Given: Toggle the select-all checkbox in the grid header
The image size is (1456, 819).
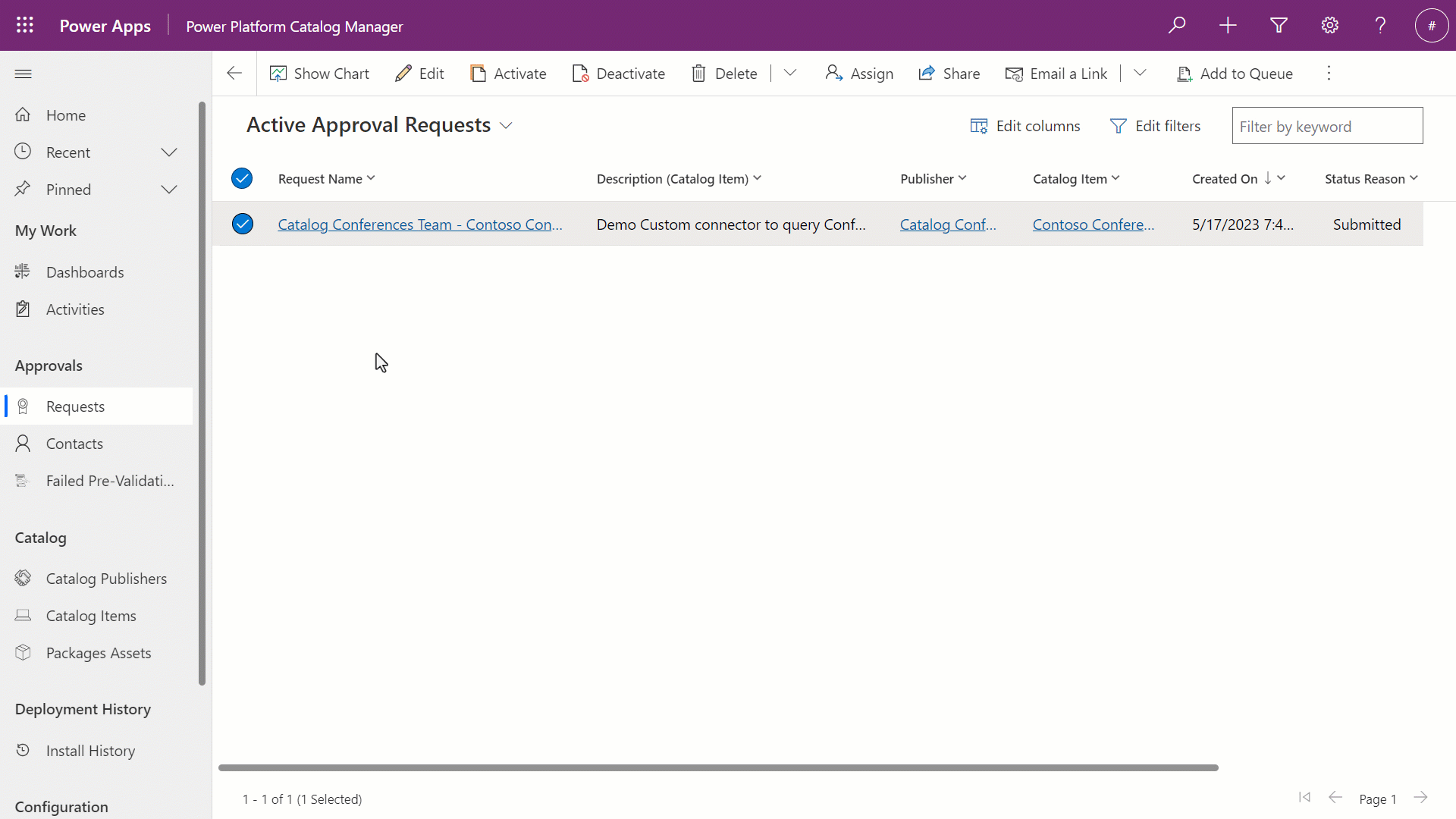Looking at the screenshot, I should pyautogui.click(x=242, y=178).
